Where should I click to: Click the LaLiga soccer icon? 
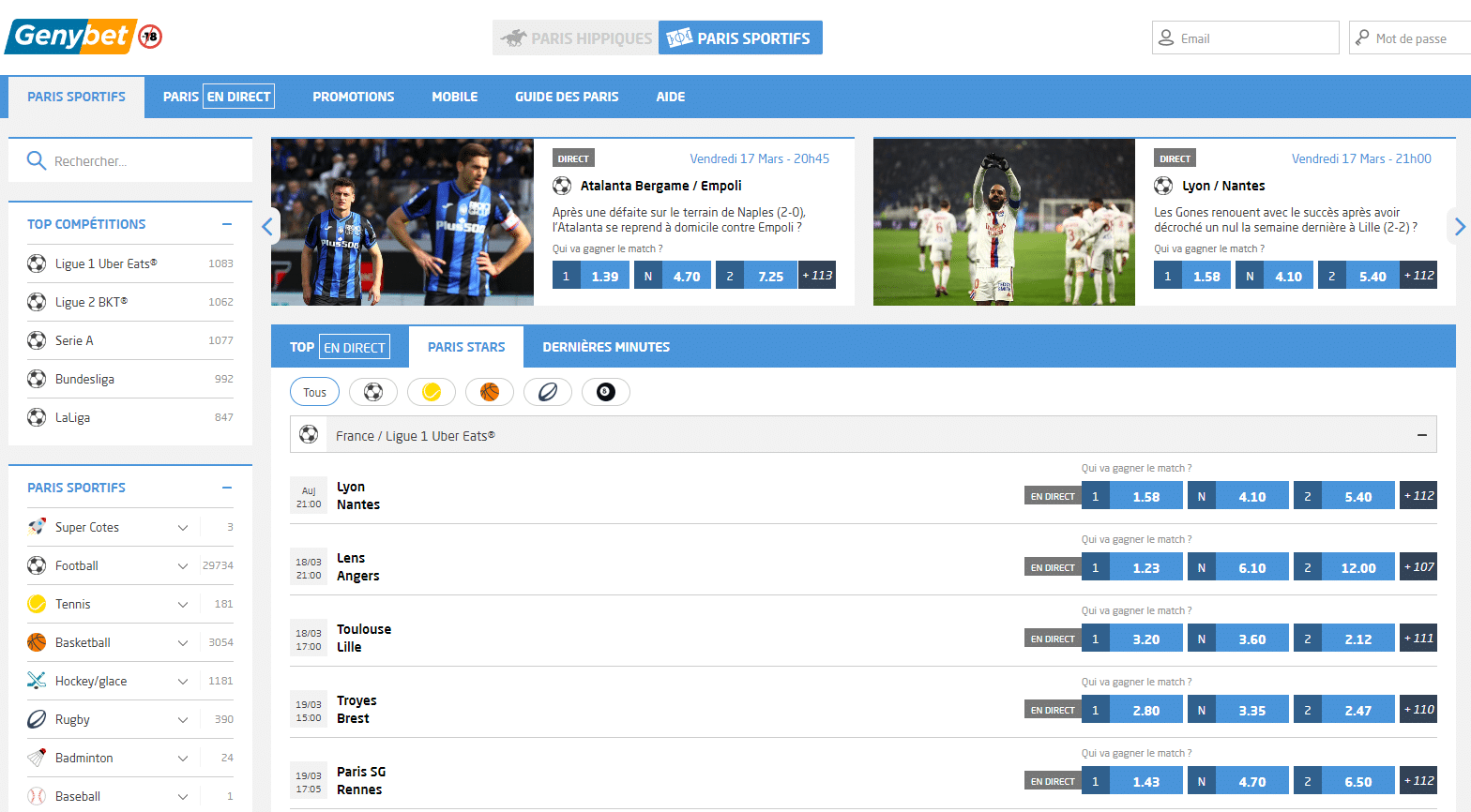coord(37,417)
